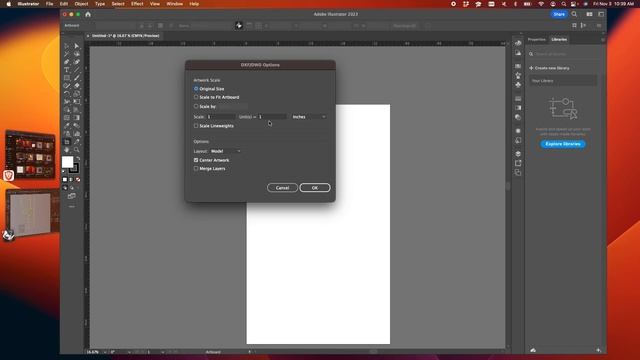Open the Untitled-1 document tab
This screenshot has height=360, width=640.
coord(124,36)
